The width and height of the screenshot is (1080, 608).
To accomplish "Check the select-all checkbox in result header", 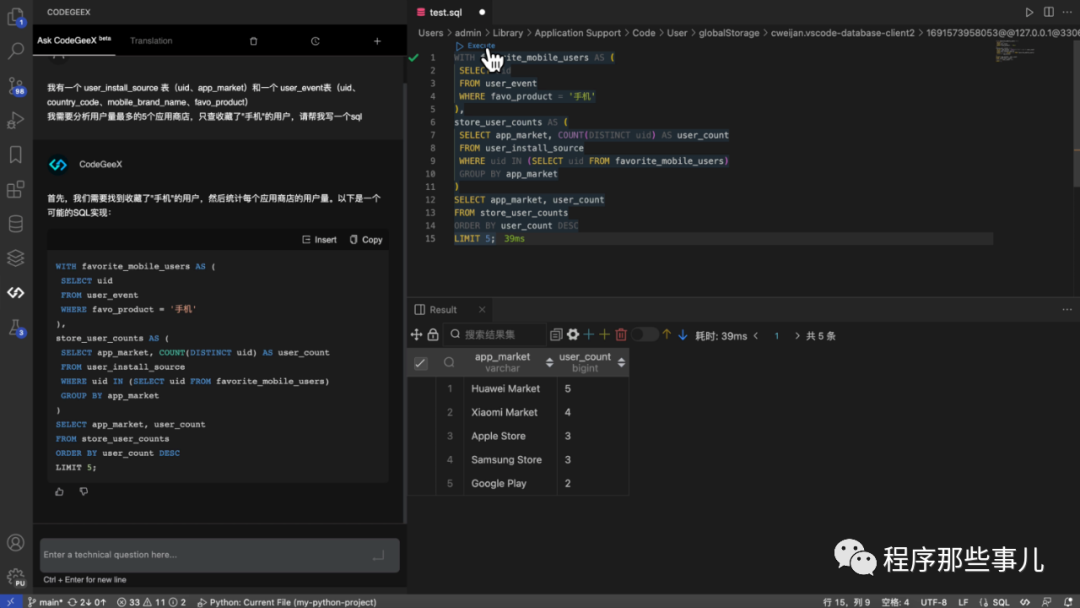I will point(420,363).
